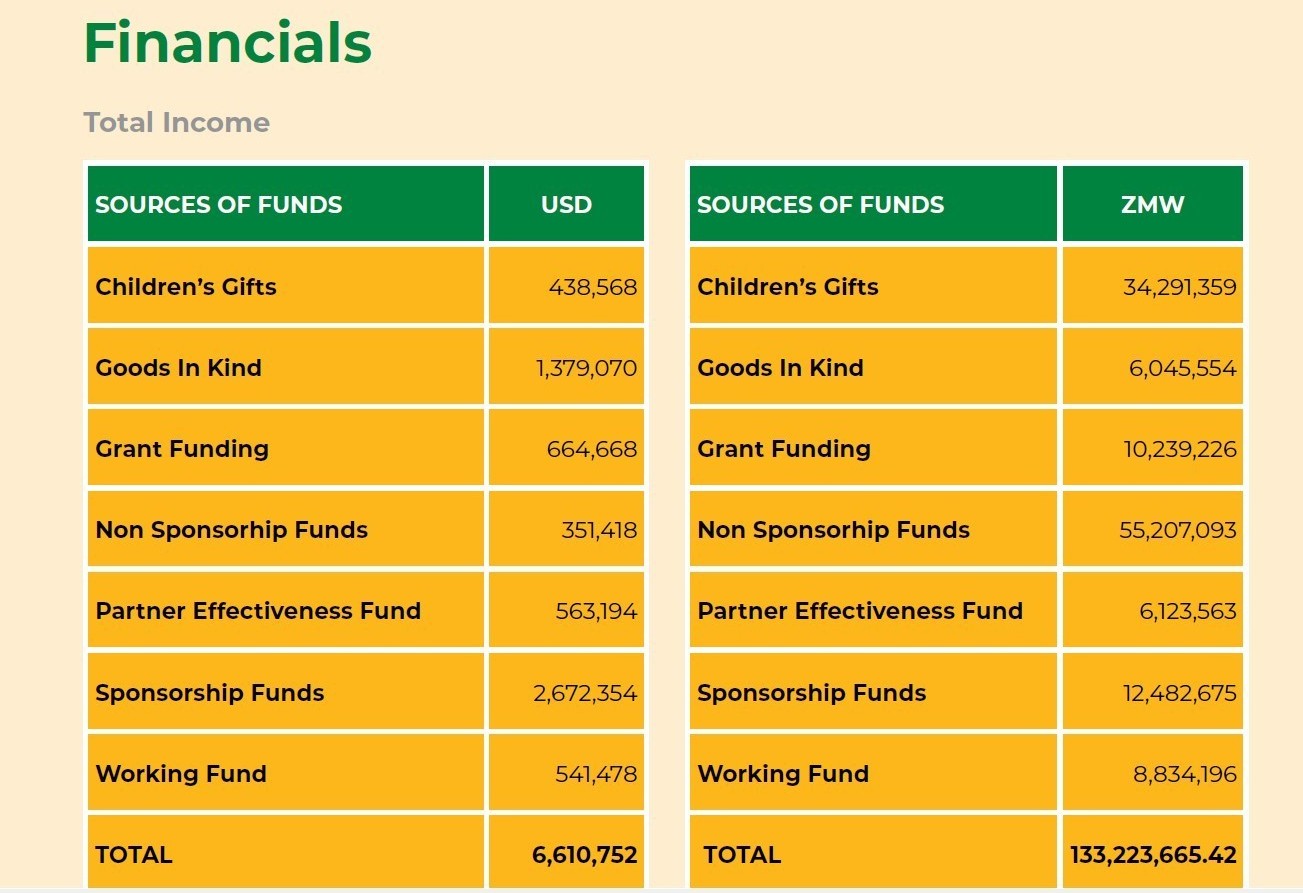Select Partner Effectiveness Fund value 563,194
Screen dimensions: 1303x893
tap(596, 611)
